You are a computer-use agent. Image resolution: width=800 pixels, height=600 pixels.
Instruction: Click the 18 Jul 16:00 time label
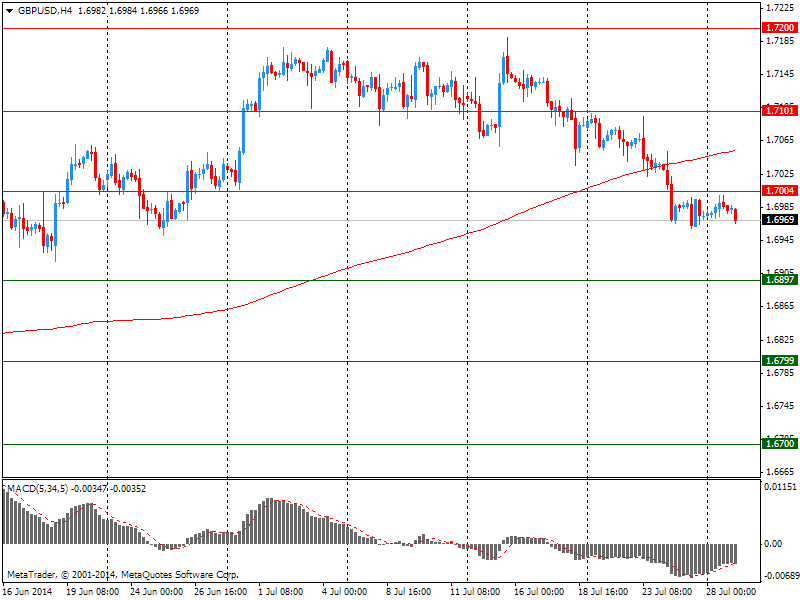(603, 592)
